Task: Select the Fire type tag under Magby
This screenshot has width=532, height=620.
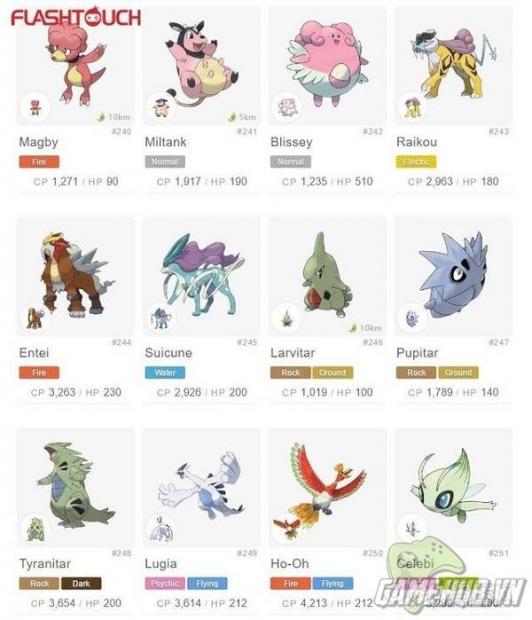Action: click(x=39, y=162)
